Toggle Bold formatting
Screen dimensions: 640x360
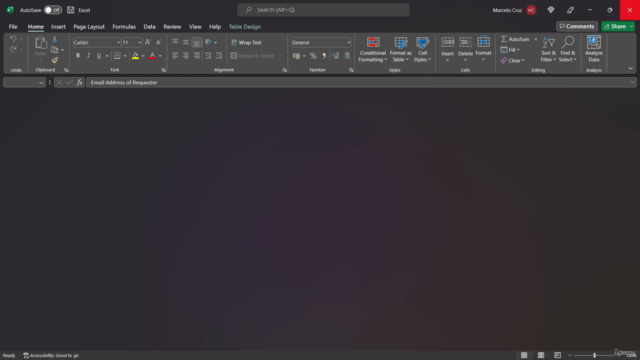tap(78, 56)
